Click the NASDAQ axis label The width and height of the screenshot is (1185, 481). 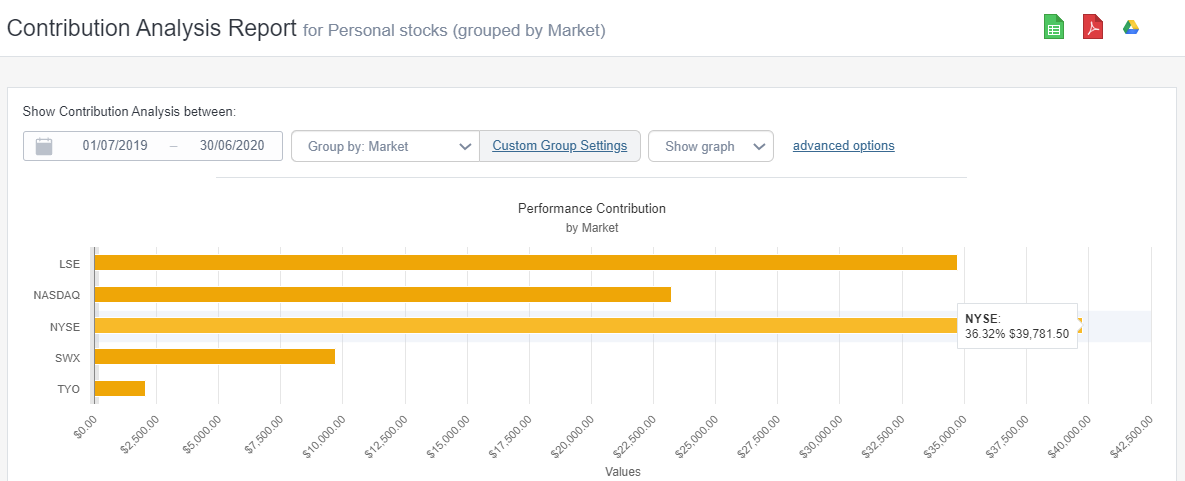tap(57, 294)
